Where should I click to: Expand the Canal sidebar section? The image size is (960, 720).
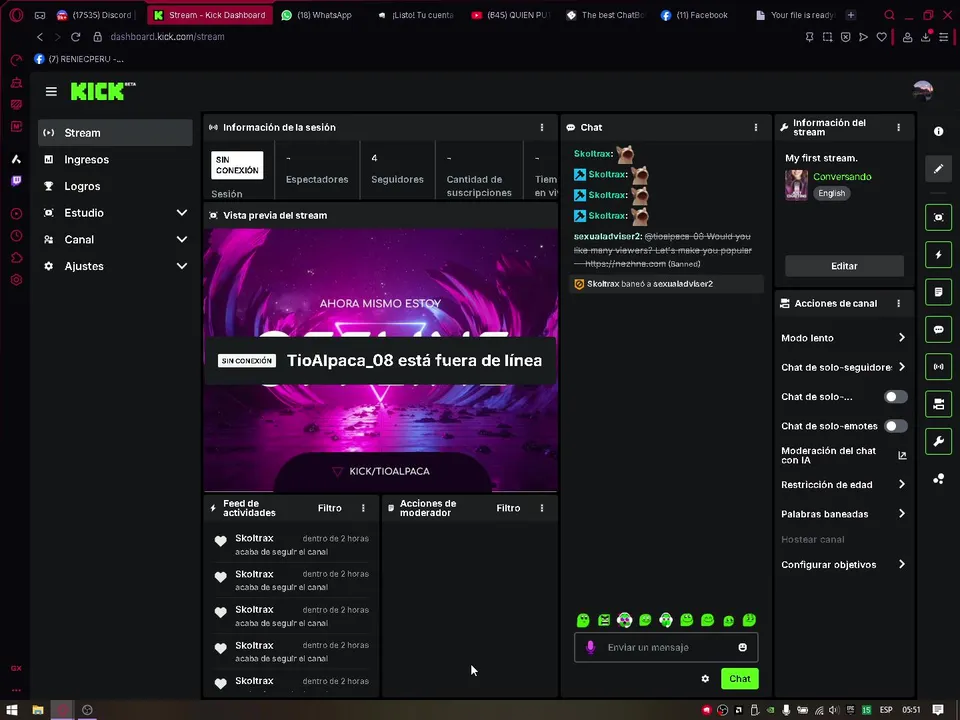tap(115, 239)
